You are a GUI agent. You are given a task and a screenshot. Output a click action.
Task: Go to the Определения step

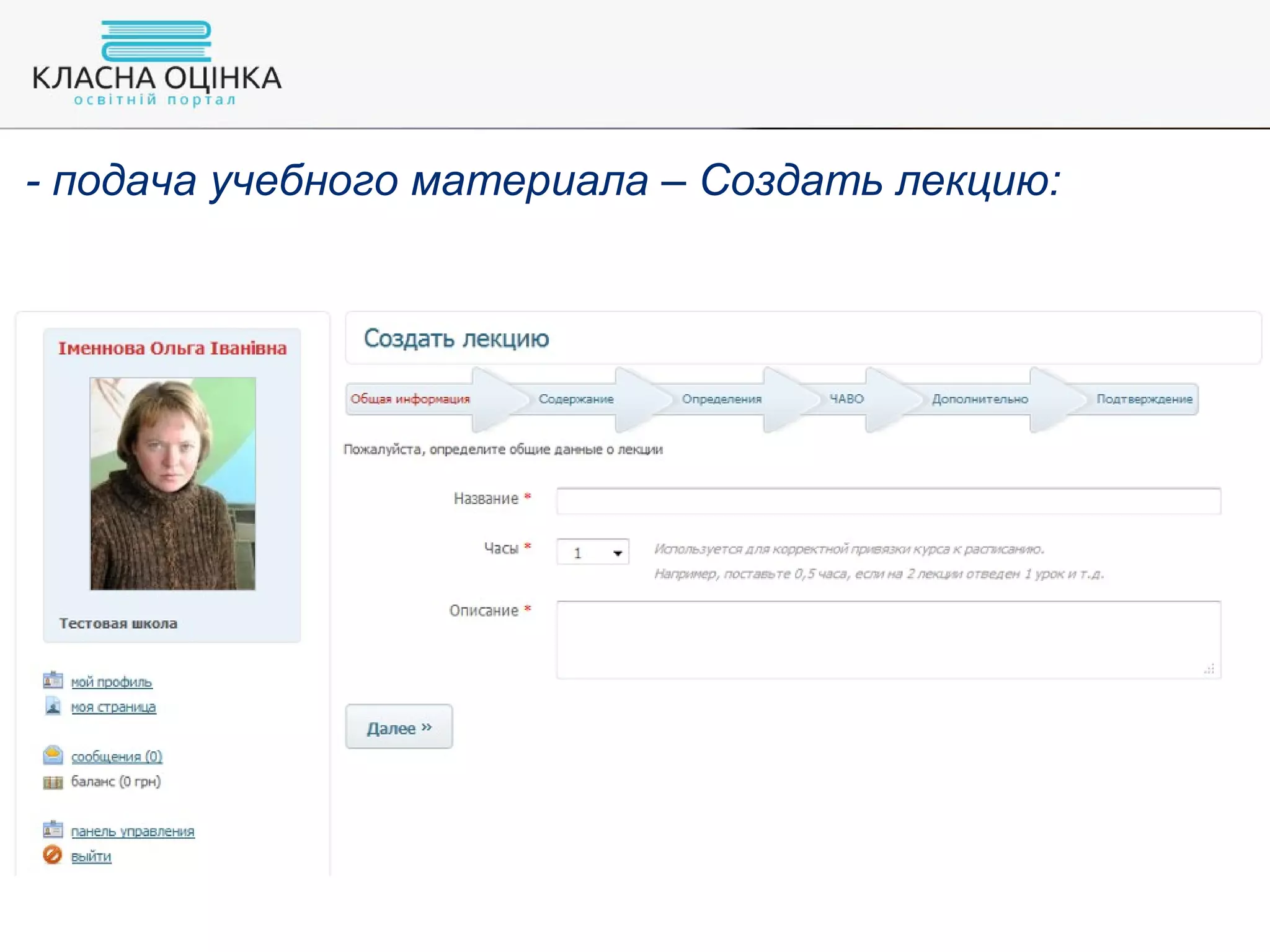(x=722, y=399)
